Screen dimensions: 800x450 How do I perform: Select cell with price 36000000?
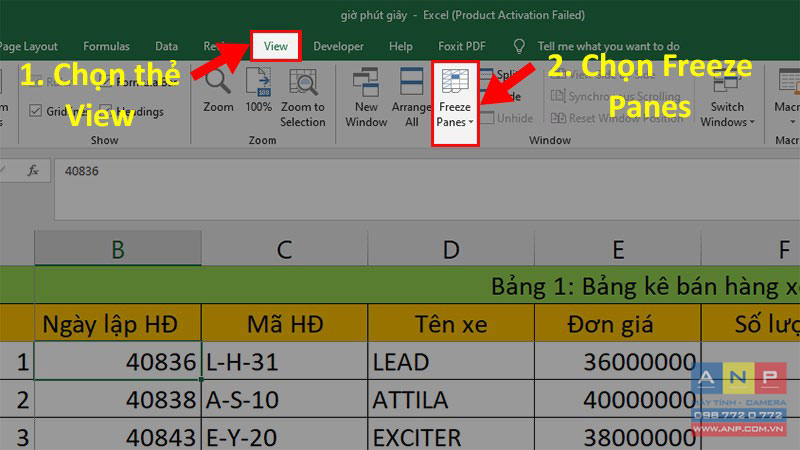point(618,361)
